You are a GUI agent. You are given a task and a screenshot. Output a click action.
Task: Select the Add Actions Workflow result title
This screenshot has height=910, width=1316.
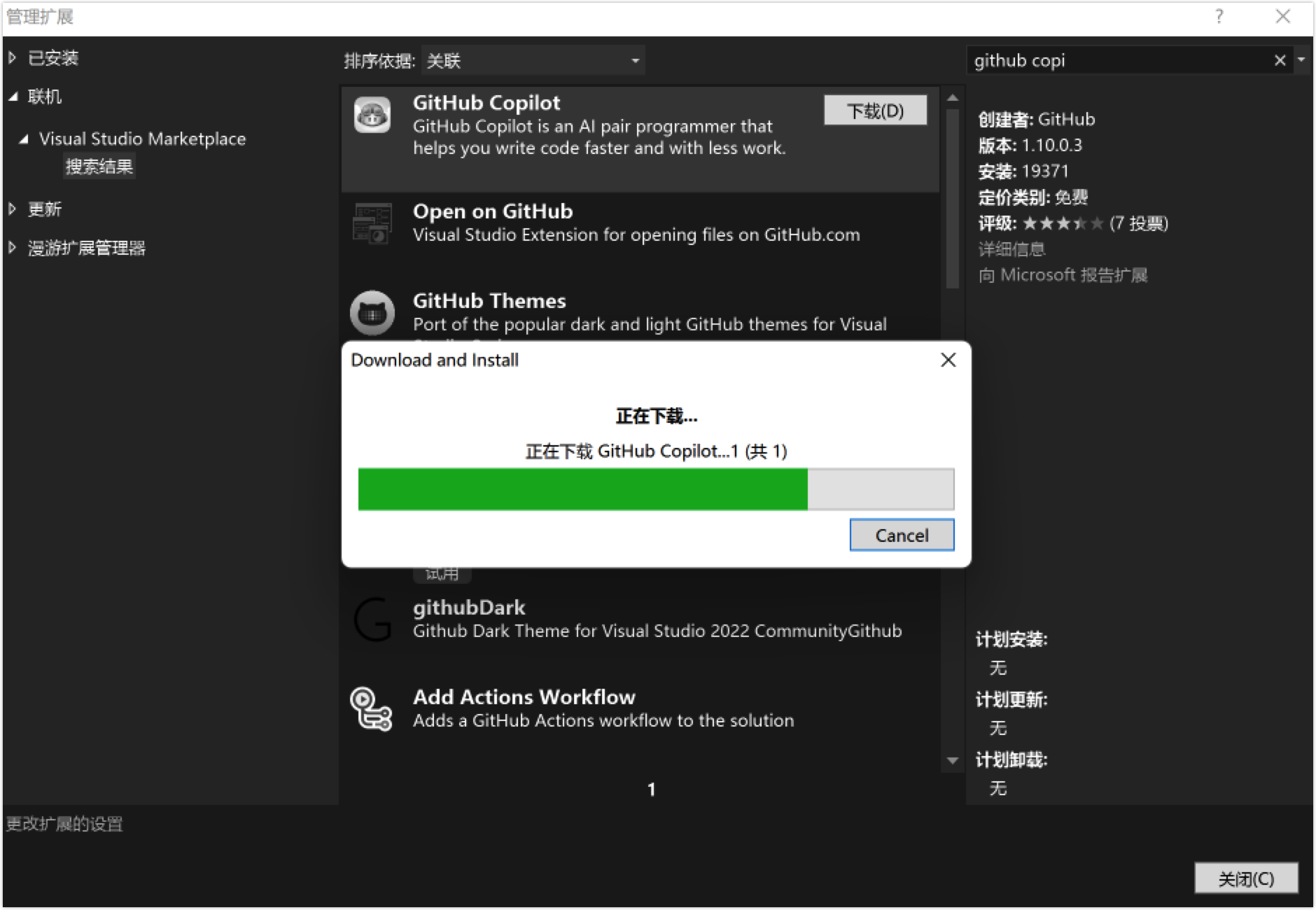tap(524, 697)
